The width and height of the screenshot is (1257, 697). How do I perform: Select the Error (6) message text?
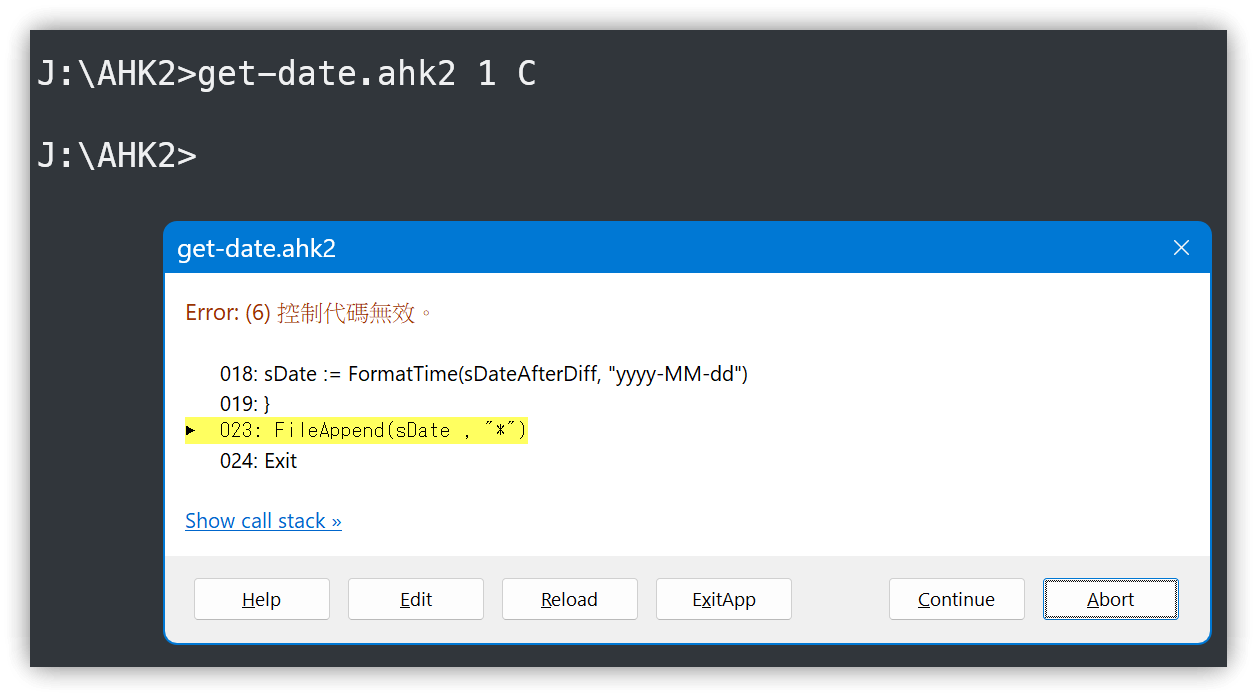[x=310, y=313]
